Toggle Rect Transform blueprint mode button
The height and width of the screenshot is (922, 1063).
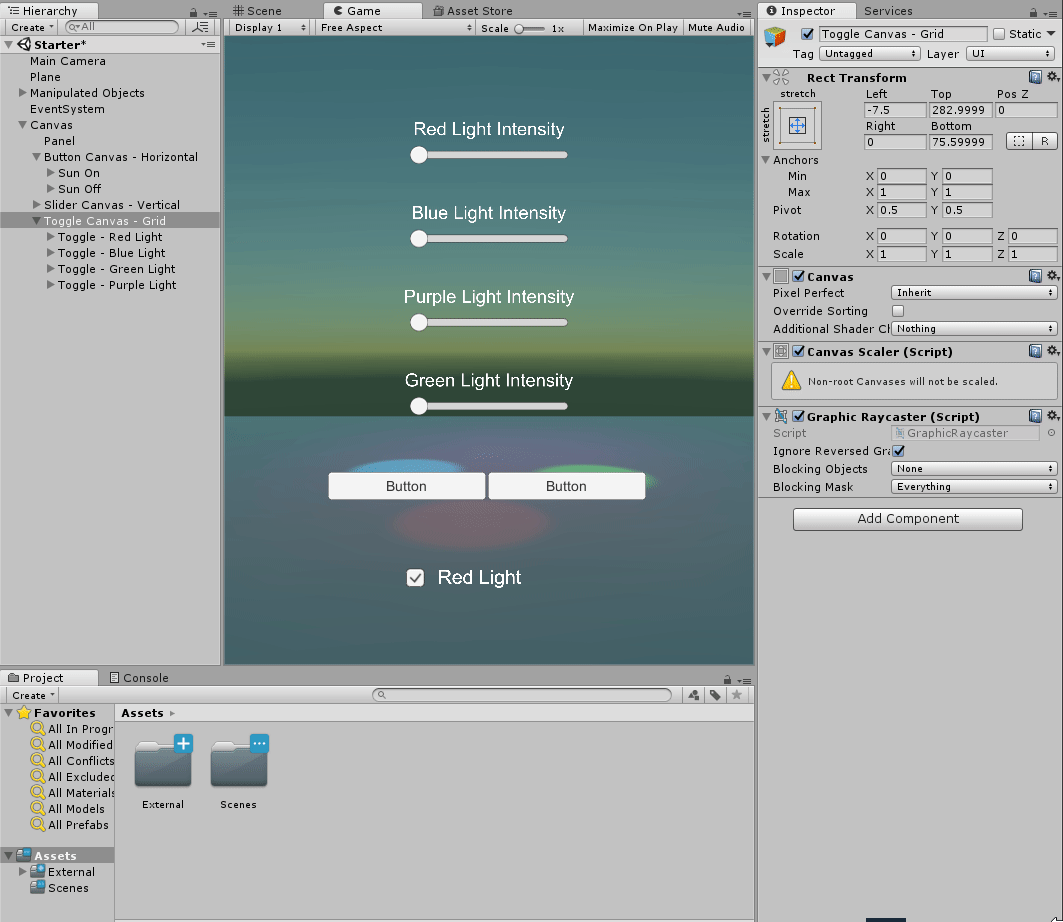point(1018,142)
